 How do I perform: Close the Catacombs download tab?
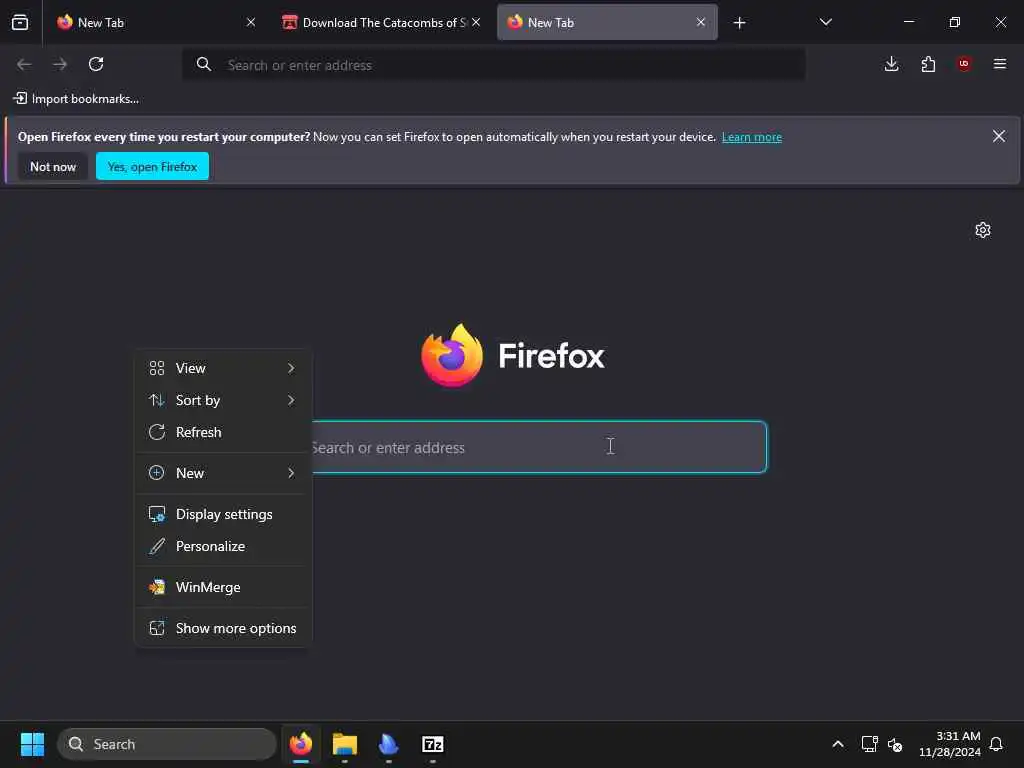476,22
